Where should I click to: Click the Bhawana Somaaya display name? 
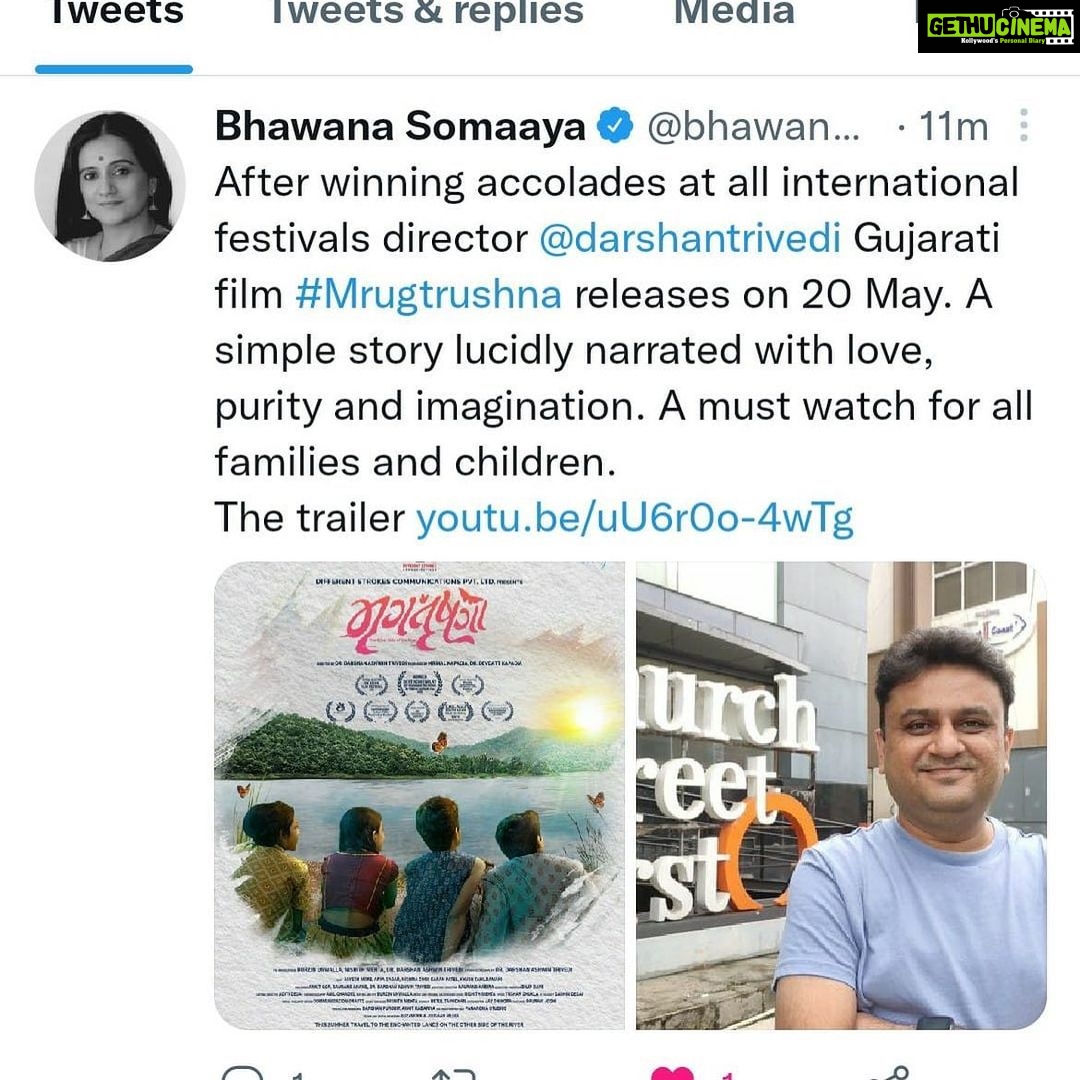tap(400, 126)
